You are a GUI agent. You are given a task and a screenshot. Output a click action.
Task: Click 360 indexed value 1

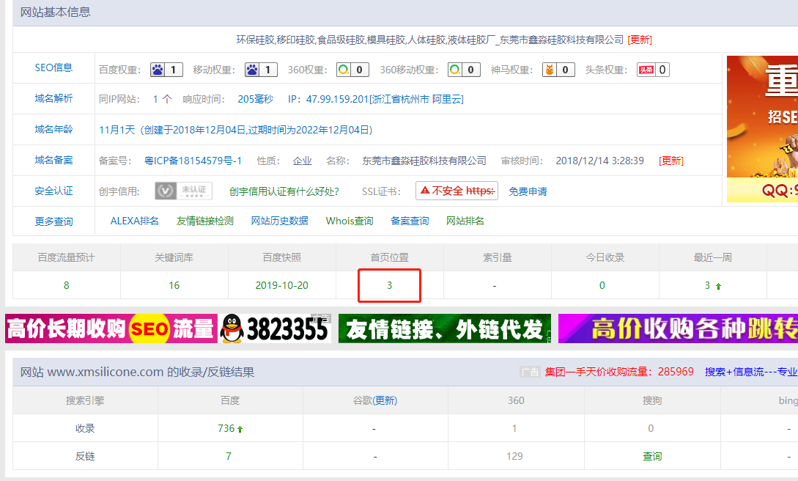[515, 429]
